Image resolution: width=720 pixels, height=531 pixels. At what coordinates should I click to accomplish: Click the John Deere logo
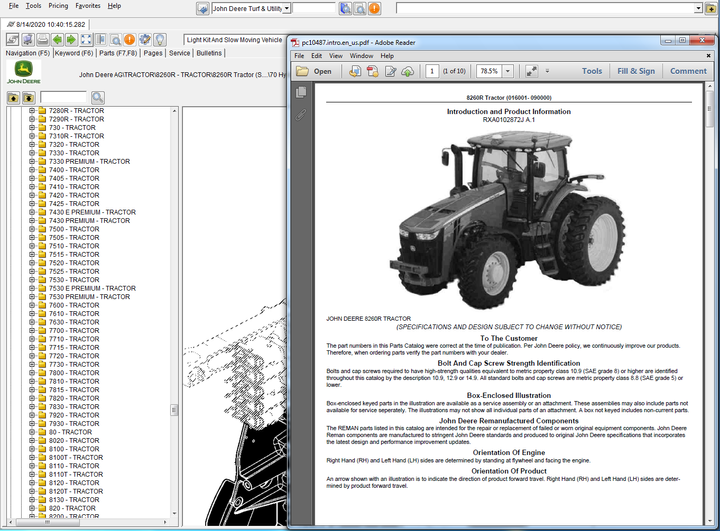click(x=23, y=72)
